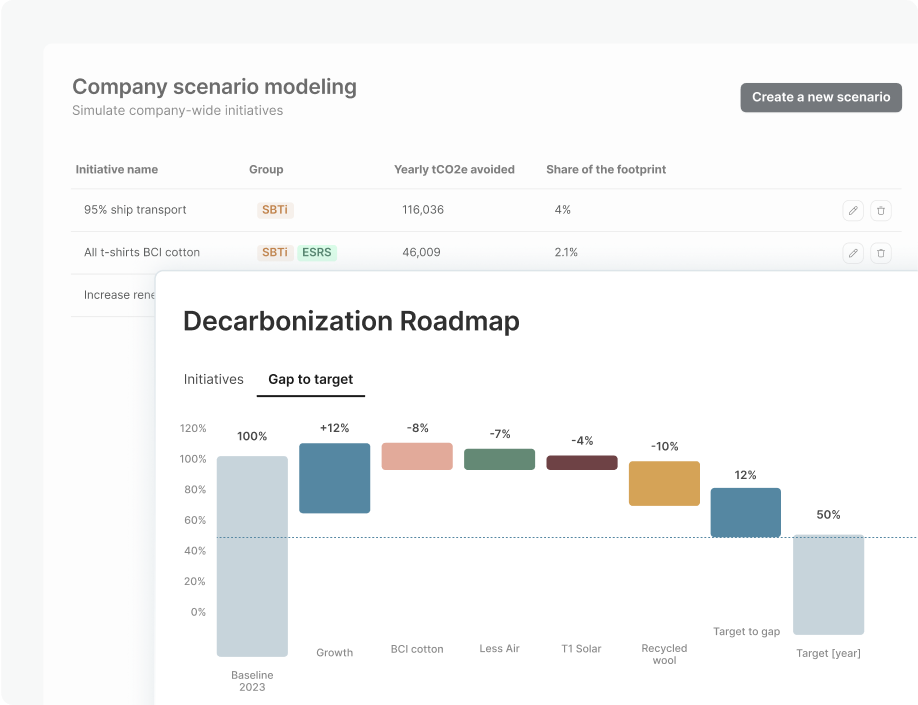Click Create a new scenario button
This screenshot has height=705, width=918.
pos(821,97)
